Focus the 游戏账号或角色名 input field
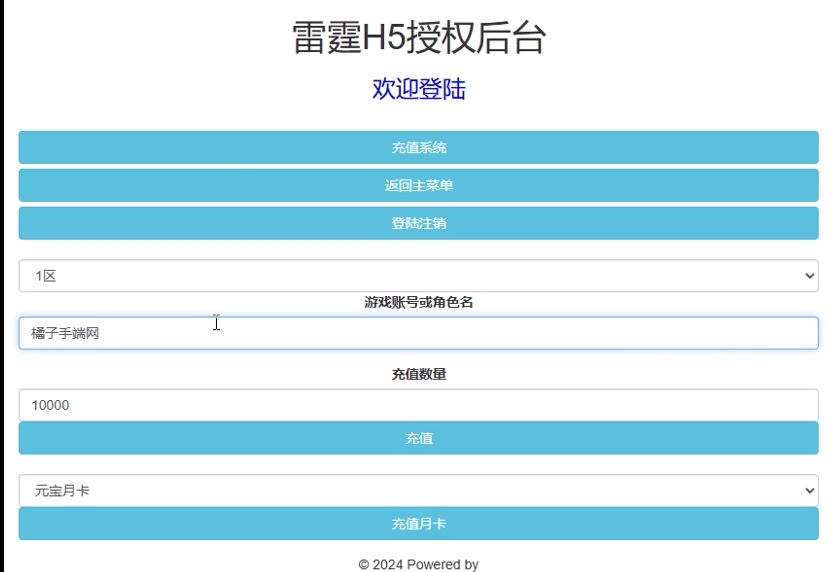 click(418, 333)
